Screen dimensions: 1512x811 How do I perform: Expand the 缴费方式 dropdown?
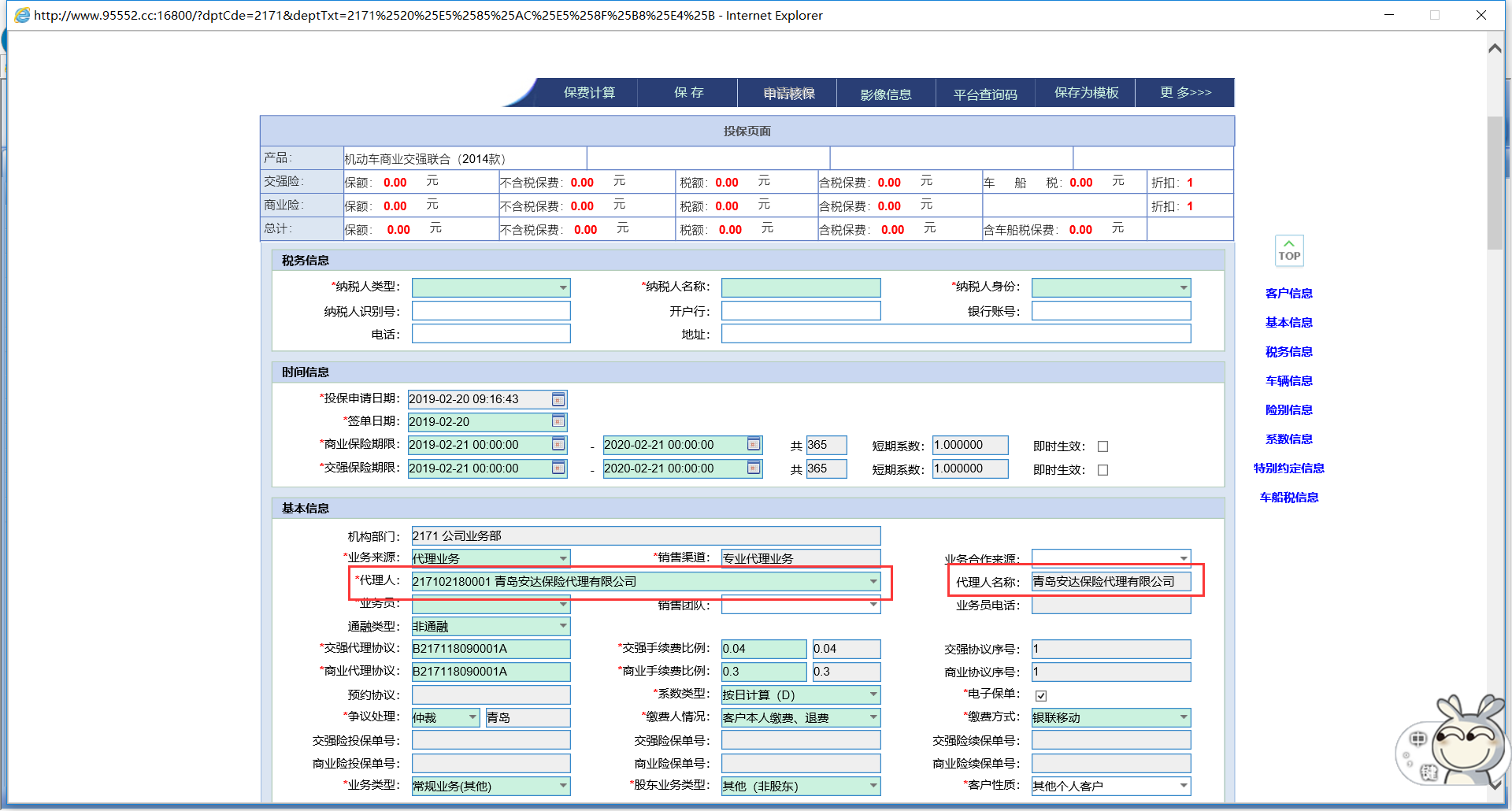point(1184,717)
